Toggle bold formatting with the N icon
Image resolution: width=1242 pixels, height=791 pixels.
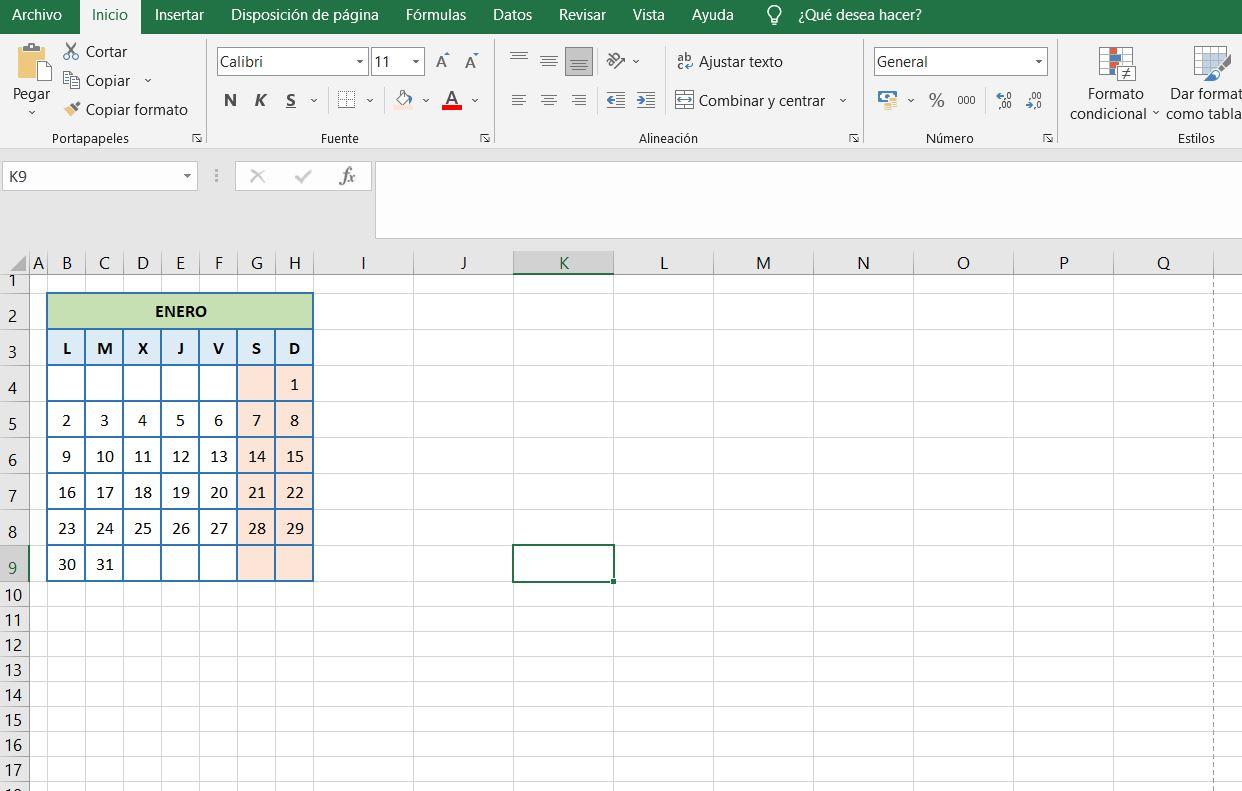pos(229,100)
